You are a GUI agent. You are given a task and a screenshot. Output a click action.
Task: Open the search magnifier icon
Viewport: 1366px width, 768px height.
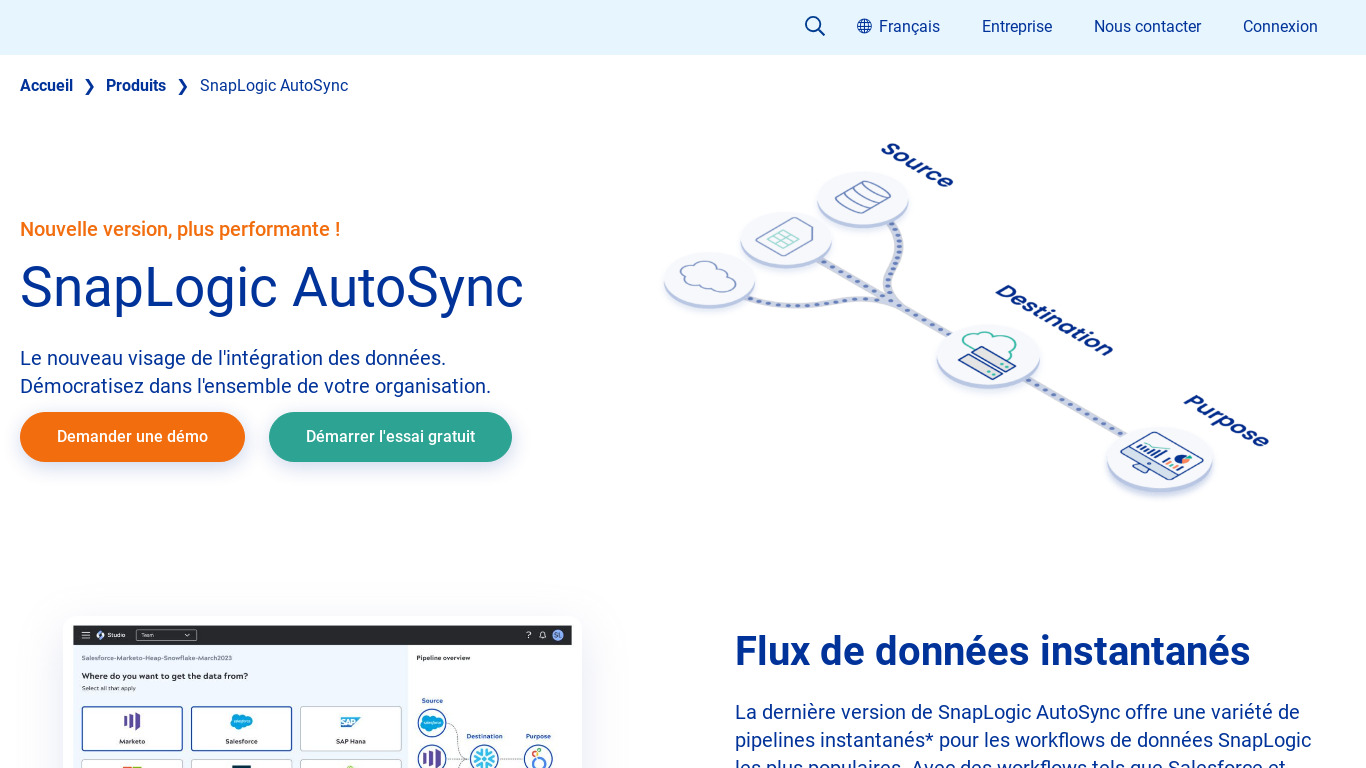[815, 27]
